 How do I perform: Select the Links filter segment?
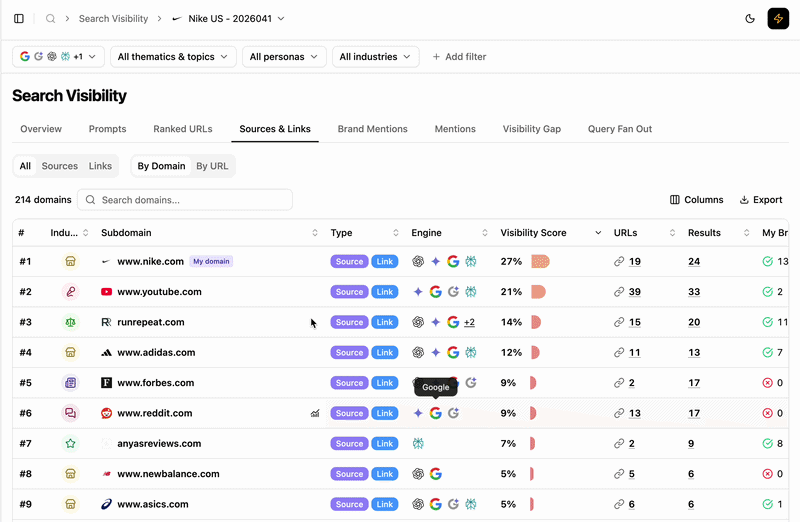(x=100, y=166)
